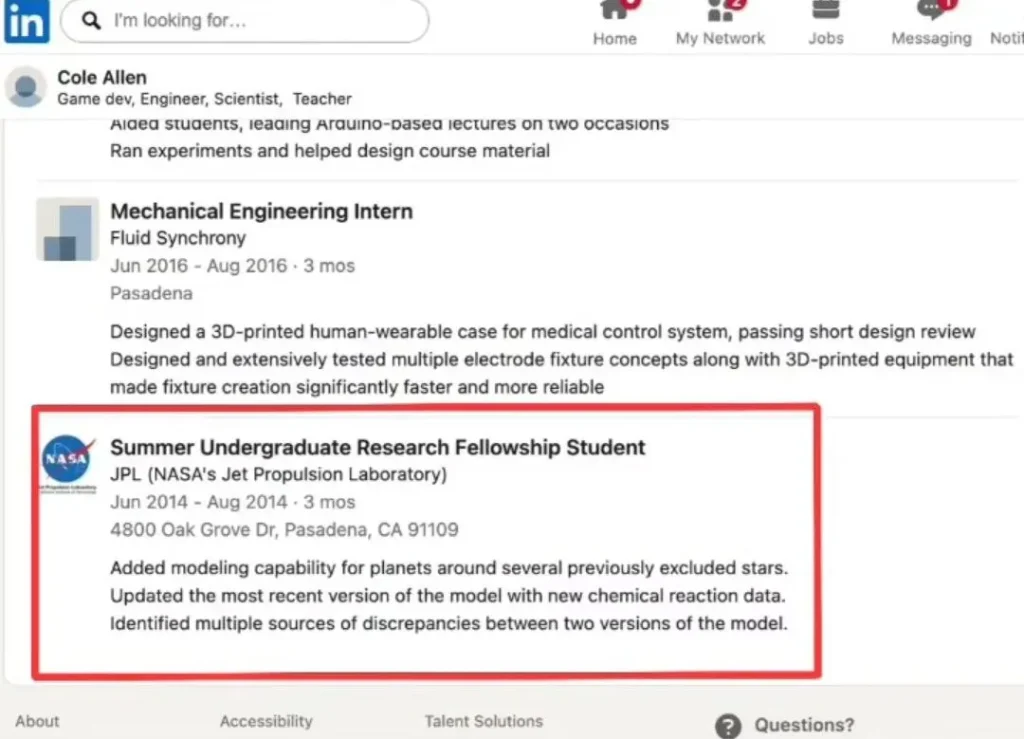Click the Cole Allen profile name
1024x739 pixels.
[x=102, y=78]
